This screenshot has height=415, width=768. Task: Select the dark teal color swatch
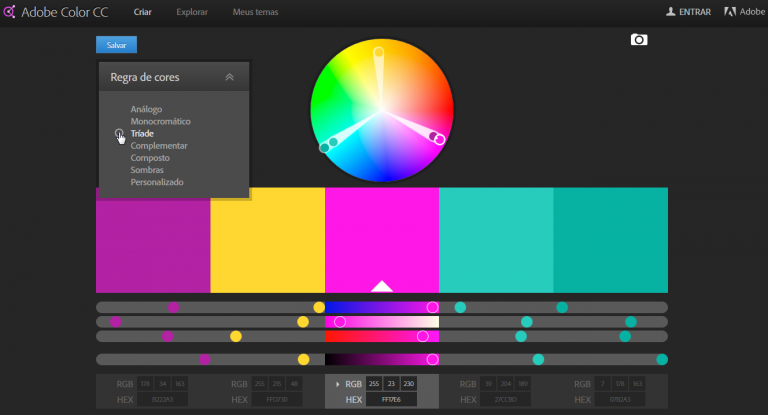(611, 240)
